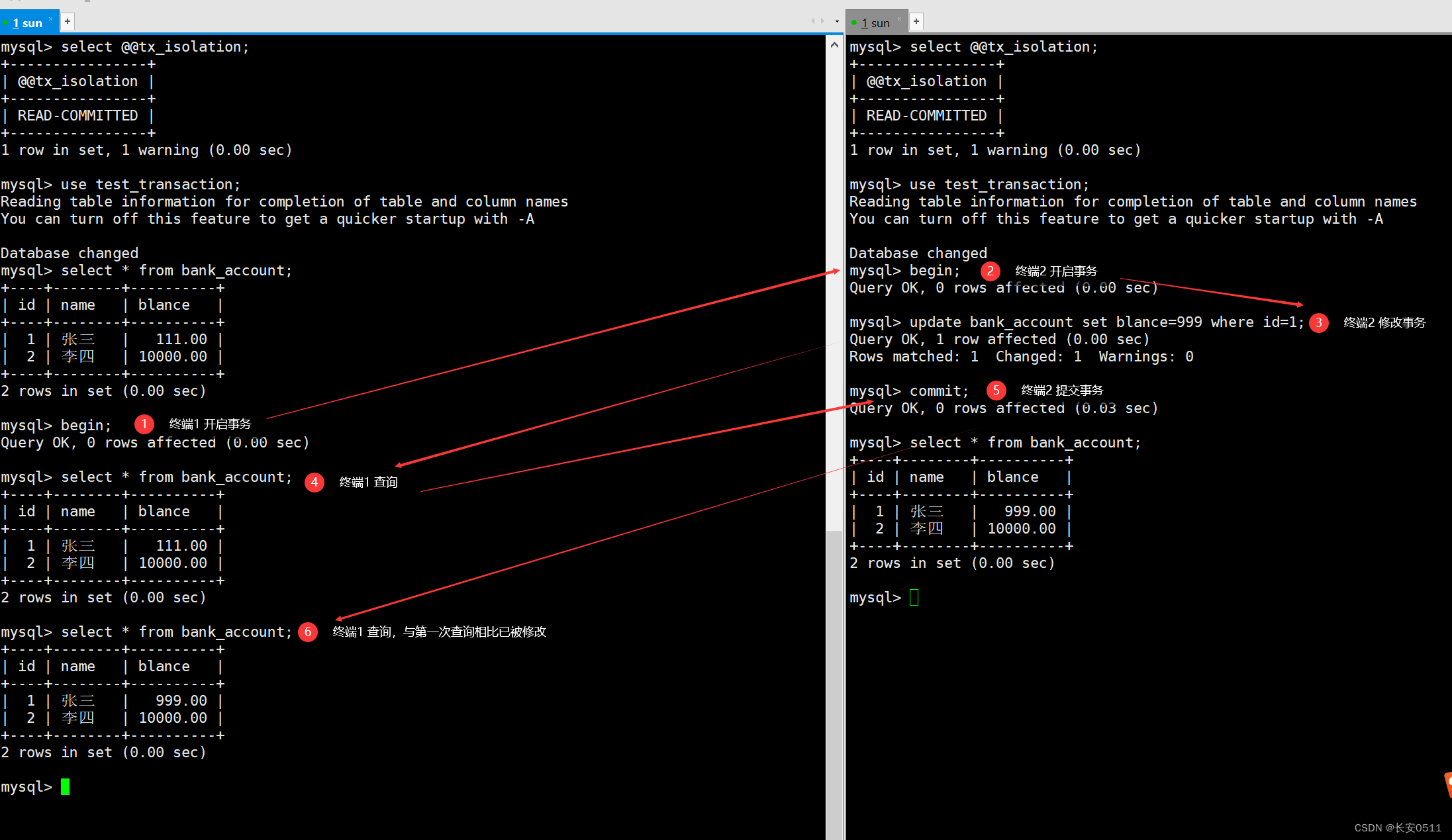Image resolution: width=1452 pixels, height=840 pixels.
Task: Click the right tab-scroll arrow
Action: pos(823,21)
